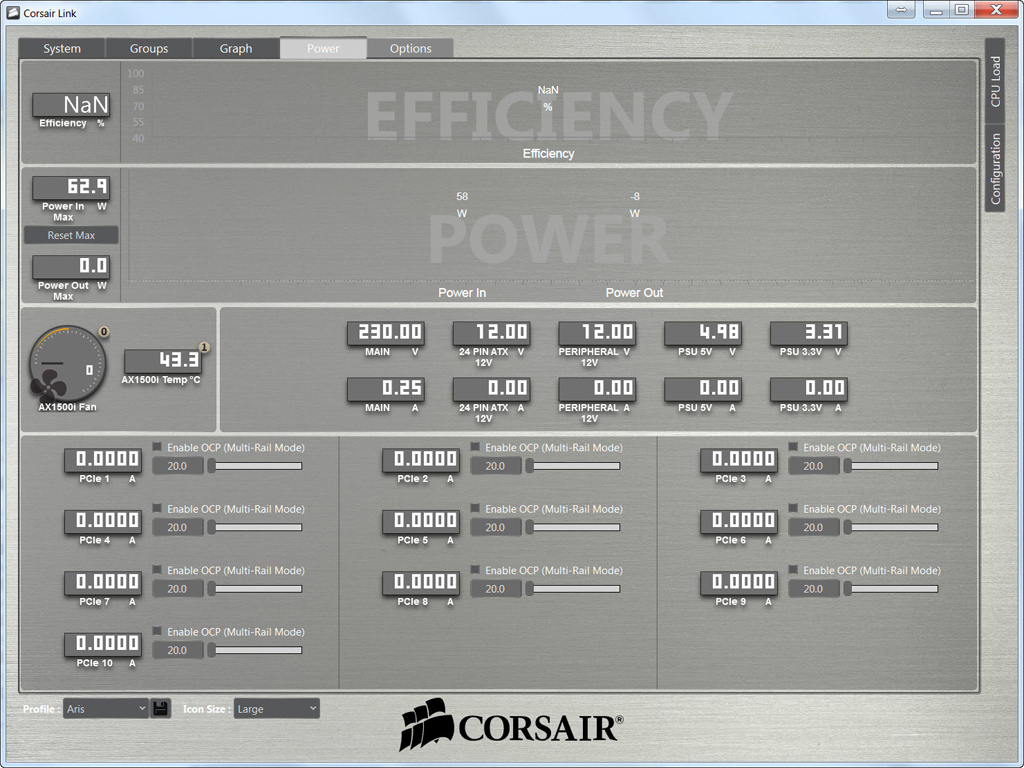Click the AX1500i Fan gauge icon
This screenshot has width=1024, height=768.
[x=67, y=363]
